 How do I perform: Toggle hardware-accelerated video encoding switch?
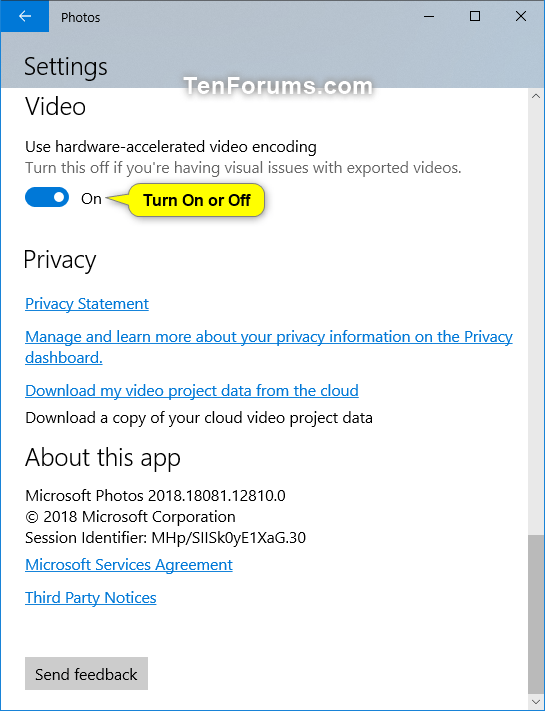[x=47, y=198]
